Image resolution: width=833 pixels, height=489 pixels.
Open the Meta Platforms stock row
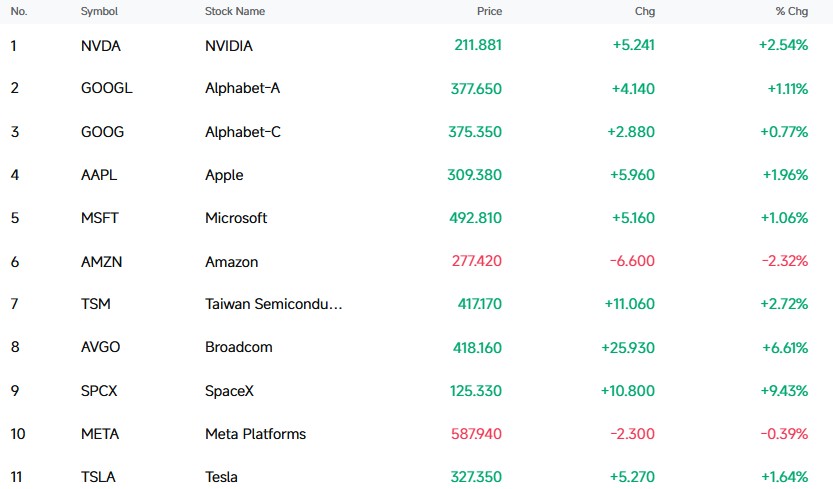[416, 434]
